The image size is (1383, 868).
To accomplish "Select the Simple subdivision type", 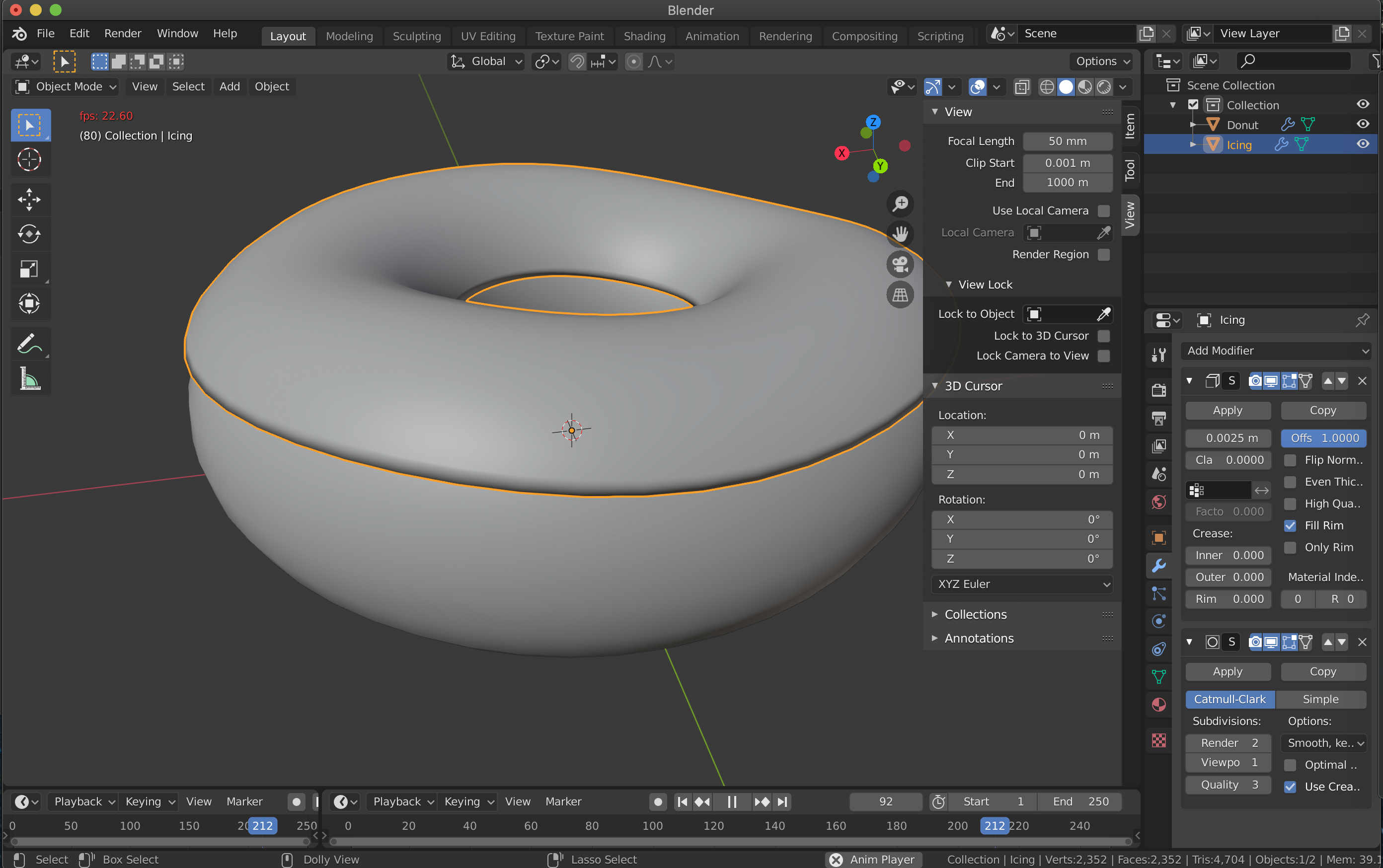I will tap(1320, 699).
